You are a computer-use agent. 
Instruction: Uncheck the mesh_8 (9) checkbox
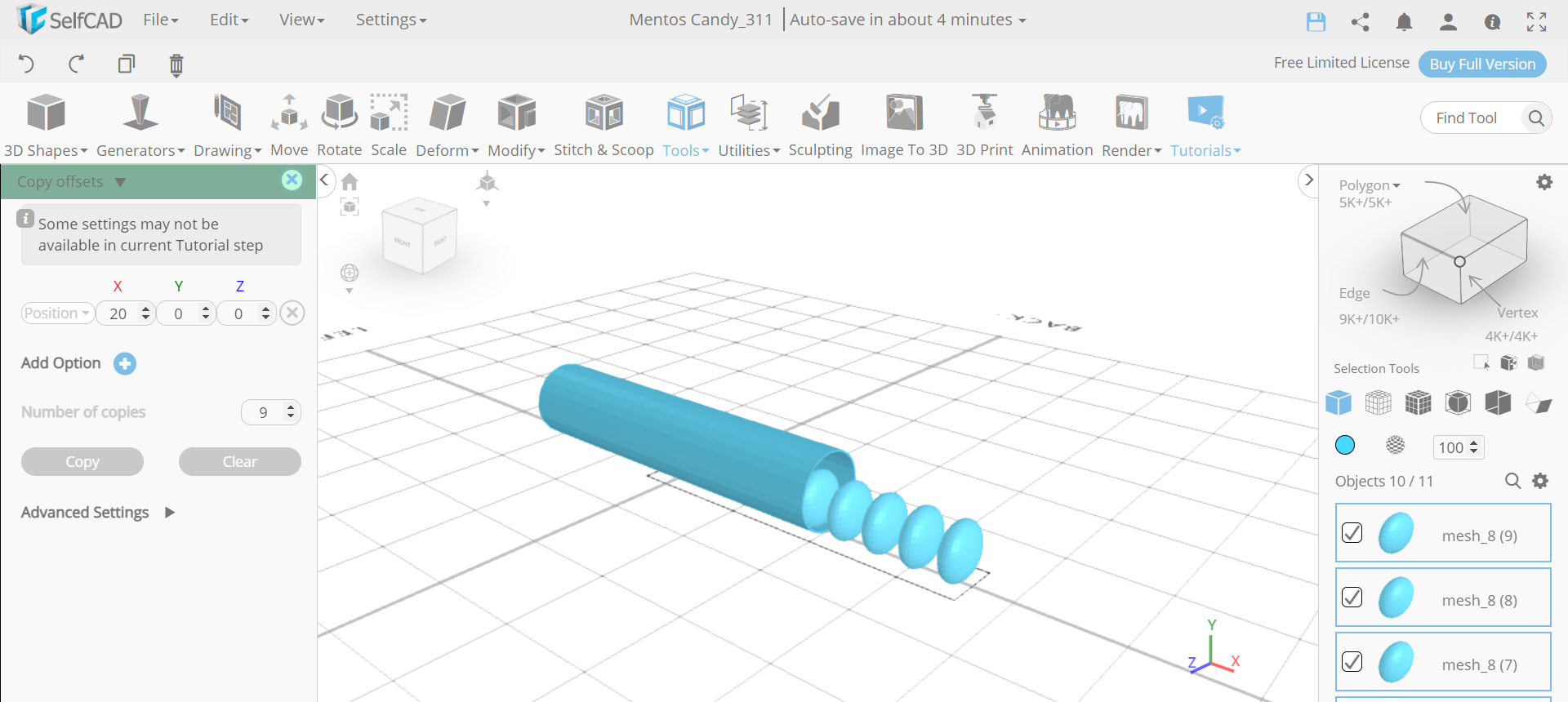point(1352,533)
